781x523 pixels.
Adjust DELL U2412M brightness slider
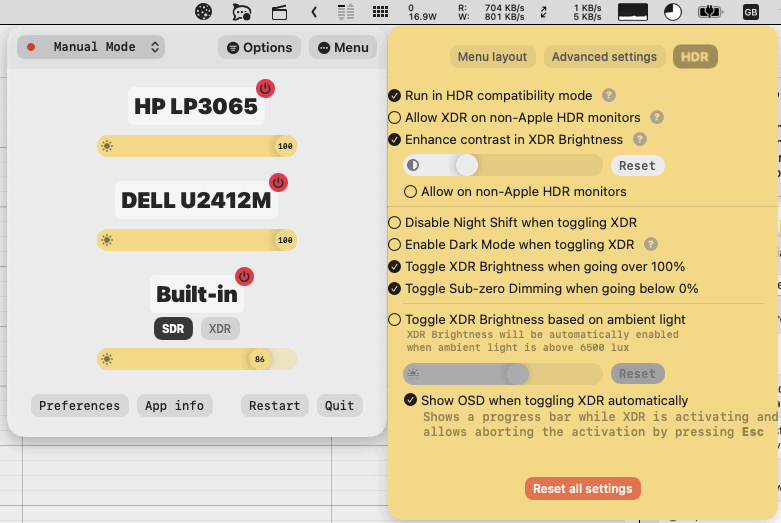tap(197, 240)
